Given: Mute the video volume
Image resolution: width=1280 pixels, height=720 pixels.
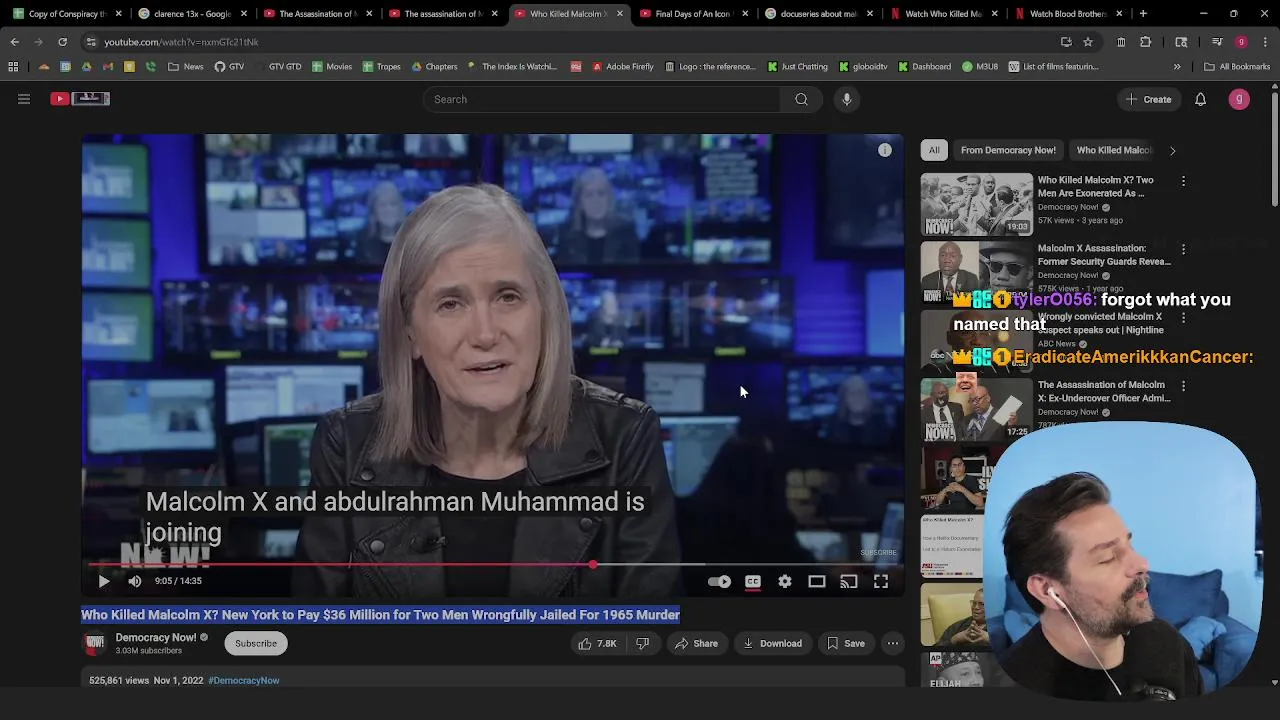Looking at the screenshot, I should pos(135,581).
